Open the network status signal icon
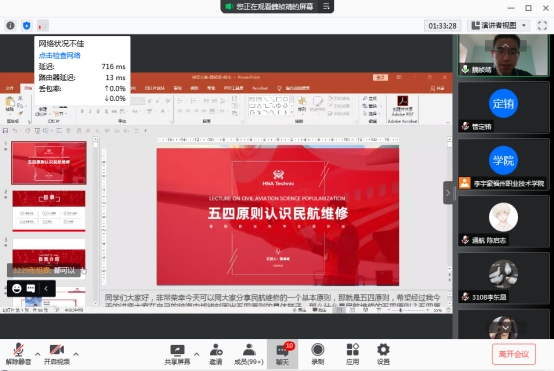 tap(43, 25)
